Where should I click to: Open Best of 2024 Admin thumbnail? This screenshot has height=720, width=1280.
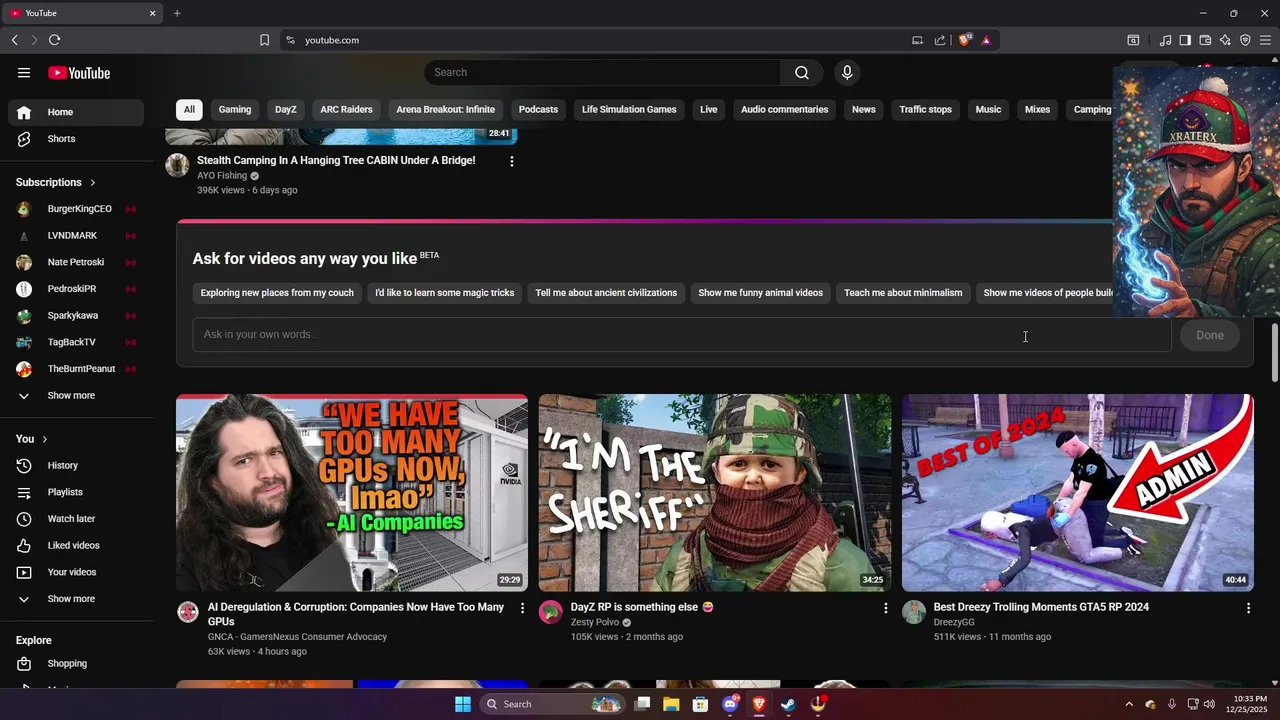tap(1078, 493)
